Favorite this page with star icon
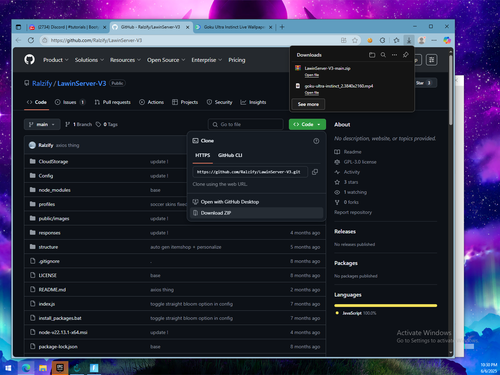Image resolution: width=500 pixels, height=375 pixels. pos(355,40)
